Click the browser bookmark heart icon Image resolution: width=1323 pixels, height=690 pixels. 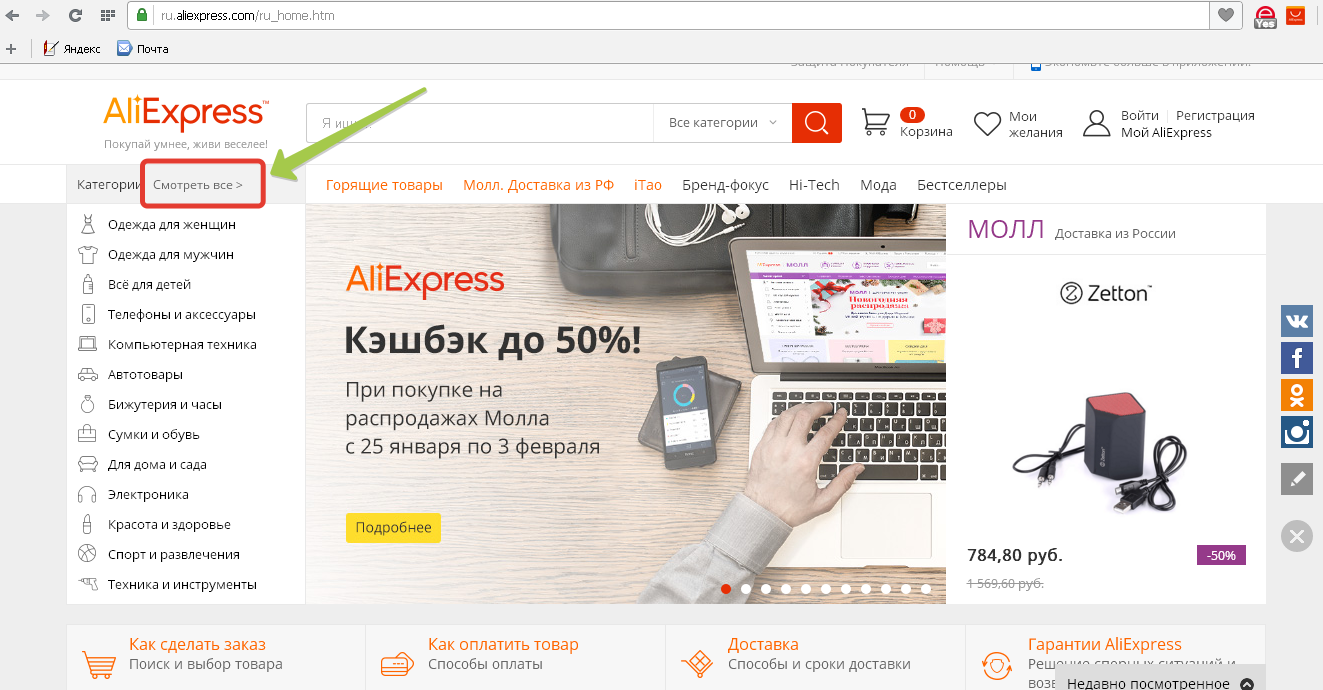click(x=1225, y=15)
